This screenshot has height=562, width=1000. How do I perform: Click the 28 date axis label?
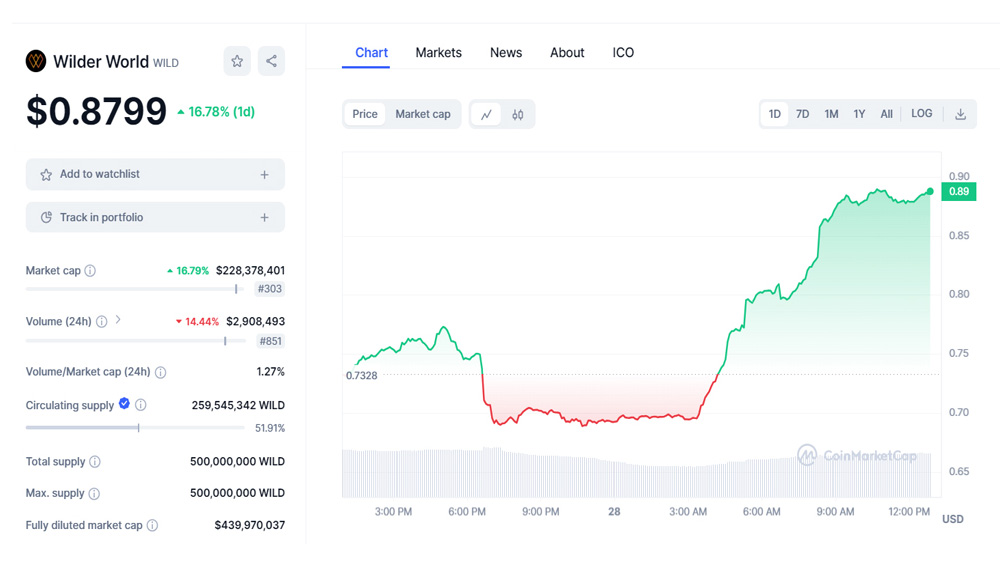(x=614, y=512)
